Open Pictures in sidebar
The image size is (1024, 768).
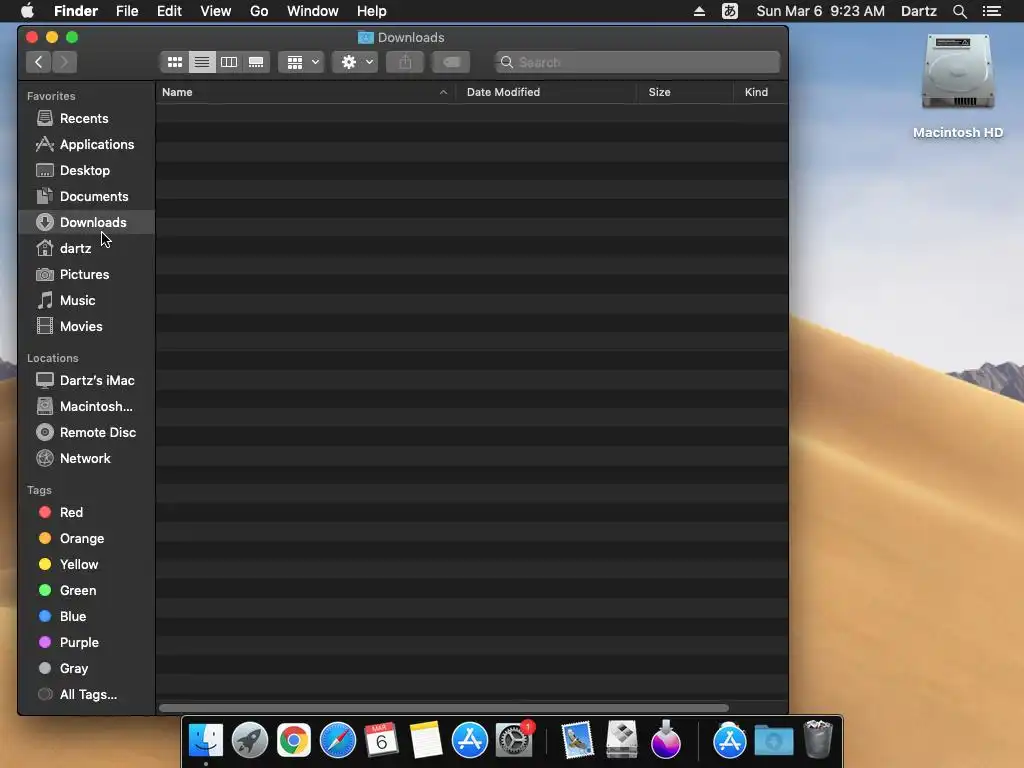86,275
